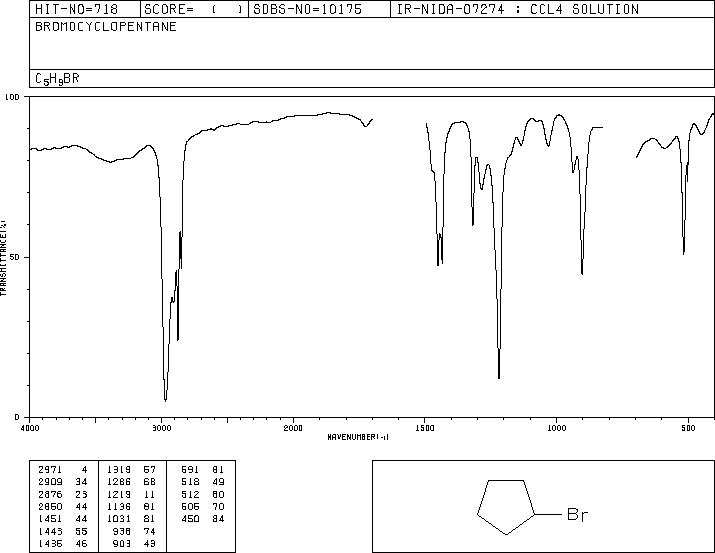
Task: Click the 100 label on the transmittance axis
Action: (x=13, y=97)
